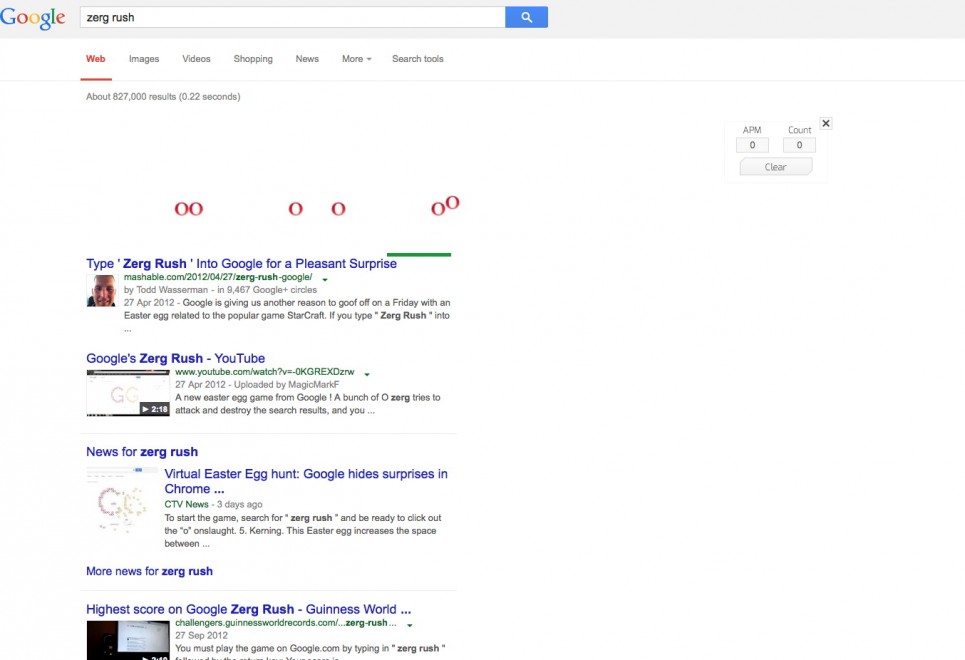Select the Web tab
The height and width of the screenshot is (660, 965).
tap(95, 59)
